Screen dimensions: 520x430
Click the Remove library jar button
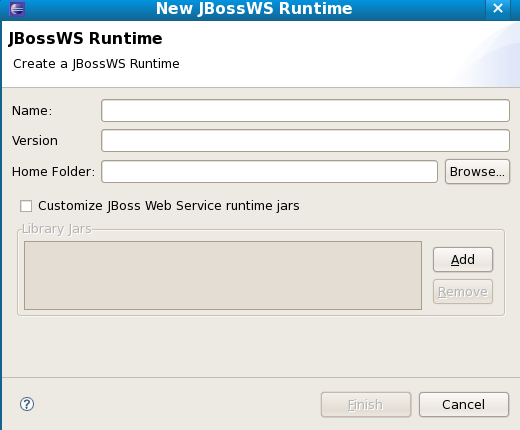[463, 292]
